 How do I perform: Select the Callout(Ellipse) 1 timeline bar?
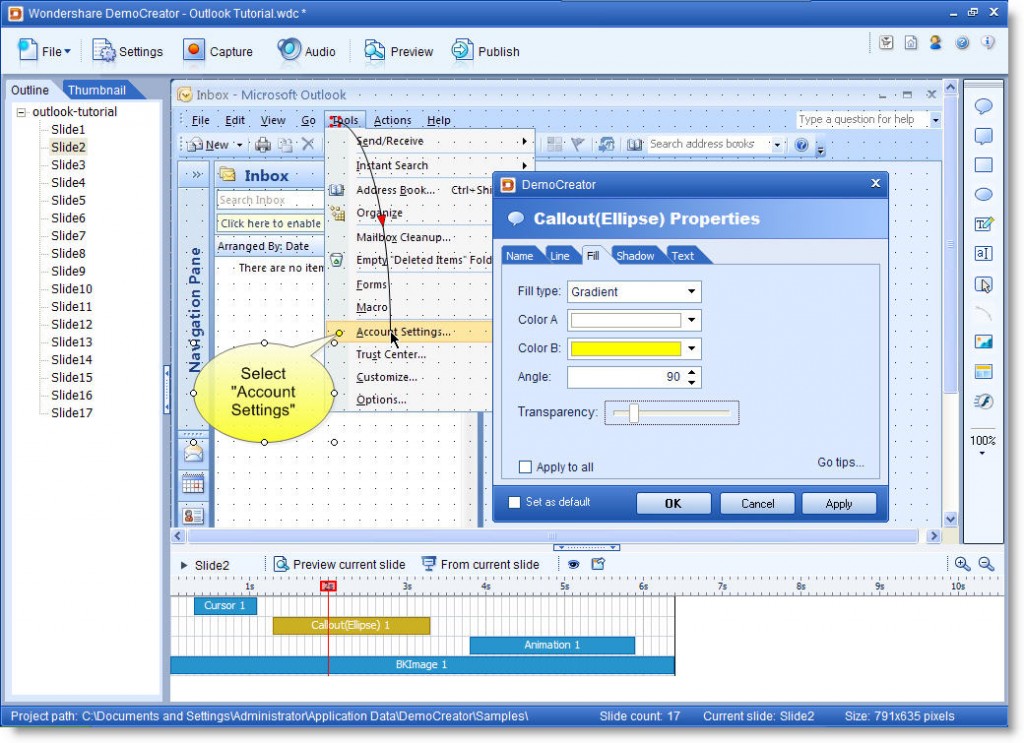click(x=351, y=625)
